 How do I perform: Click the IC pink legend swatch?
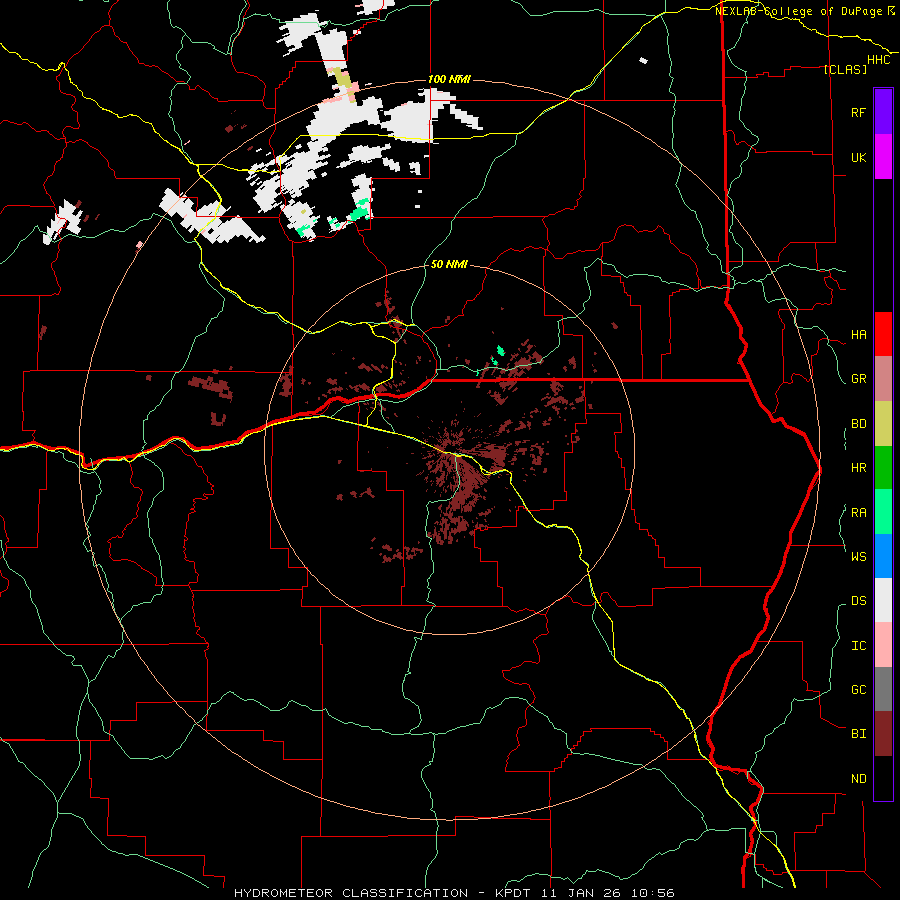click(883, 645)
